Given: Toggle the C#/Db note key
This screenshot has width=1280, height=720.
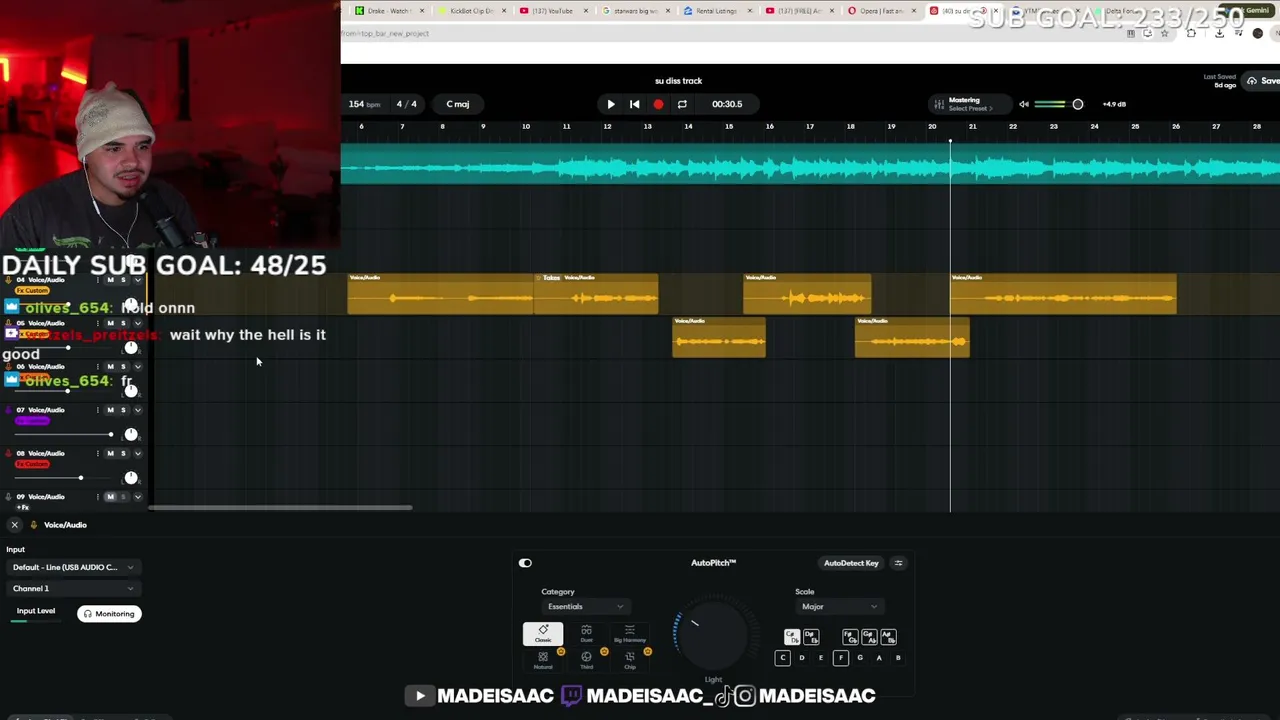Looking at the screenshot, I should point(792,636).
